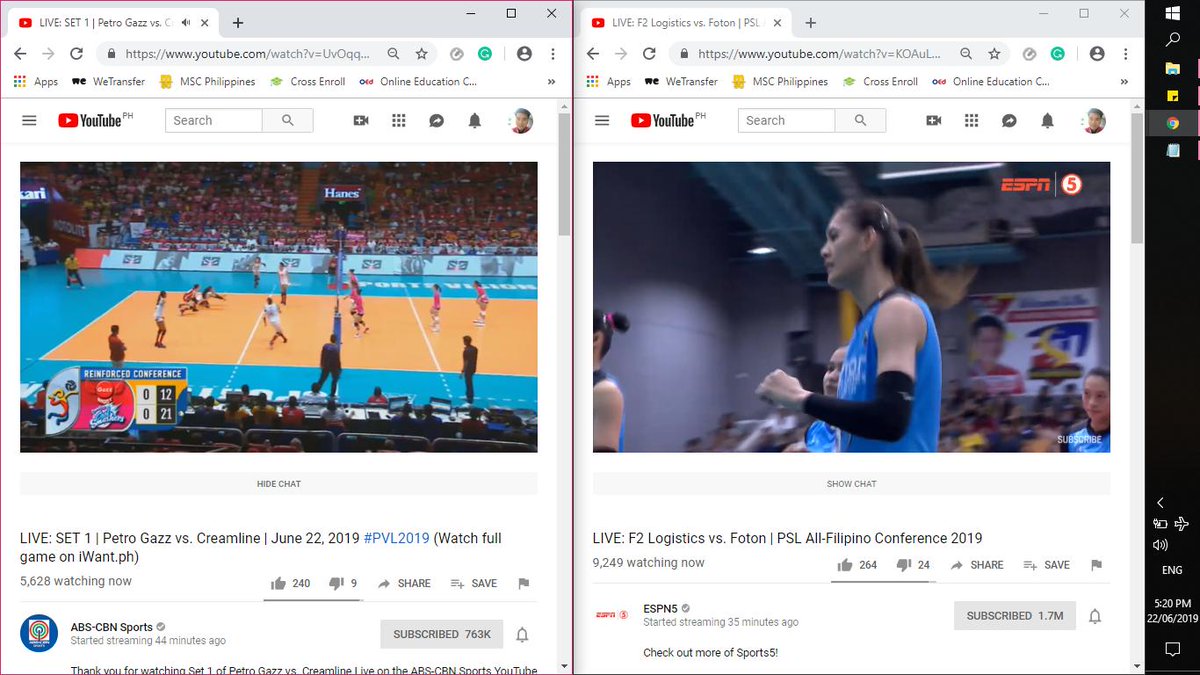Image resolution: width=1200 pixels, height=675 pixels.
Task: Open Cross Enroll bookmark in left Chrome
Action: point(308,82)
